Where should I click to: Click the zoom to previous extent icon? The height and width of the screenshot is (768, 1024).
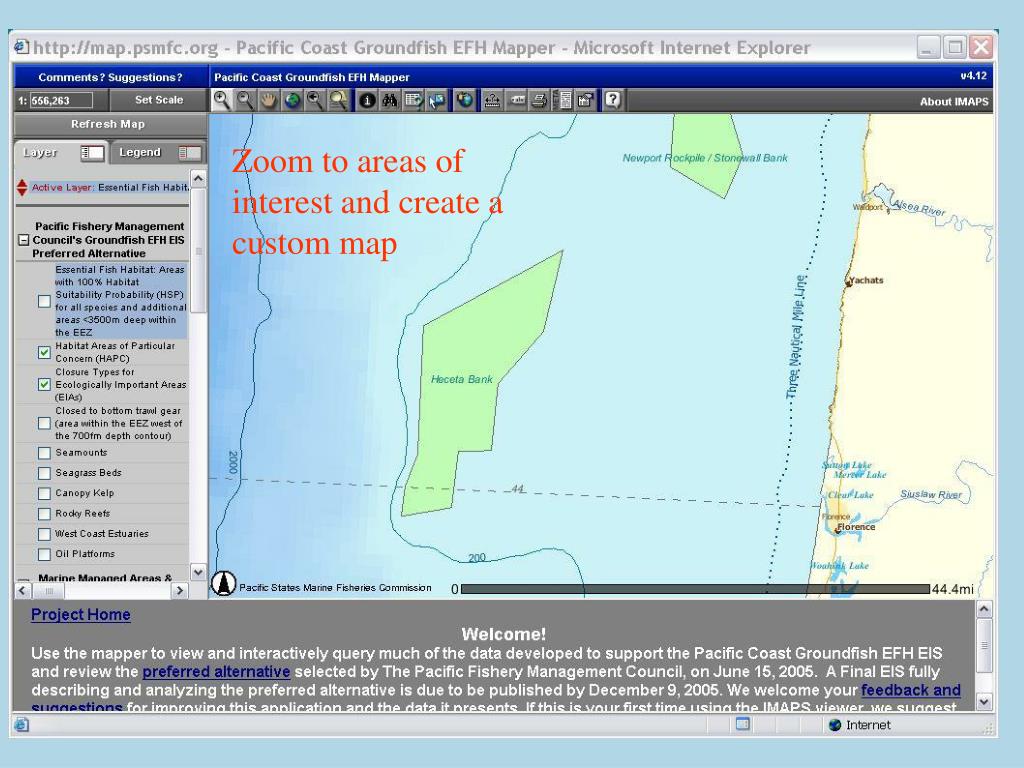coord(316,100)
